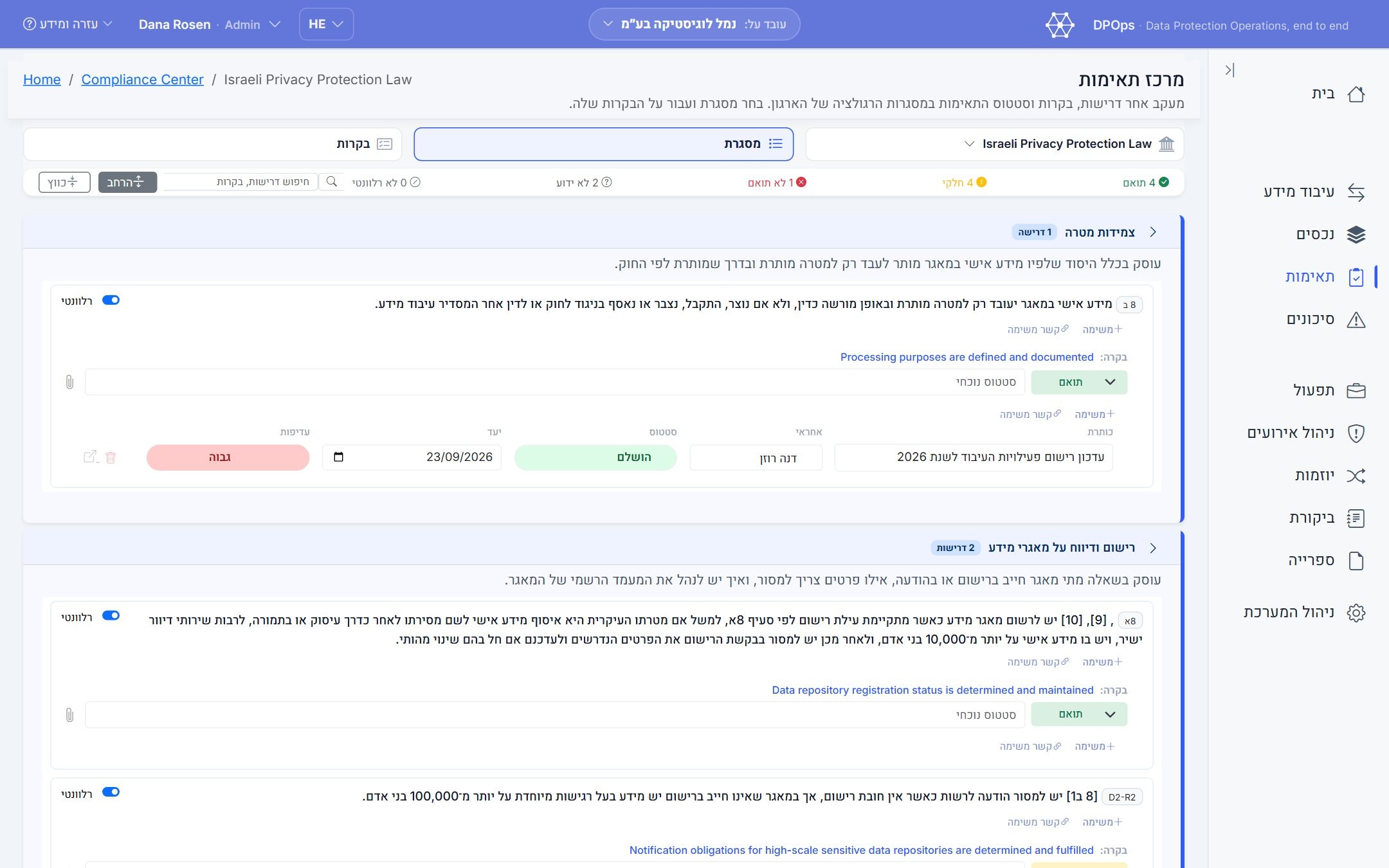
Task: Open עזרה ומידע help dropdown
Action: (68, 24)
